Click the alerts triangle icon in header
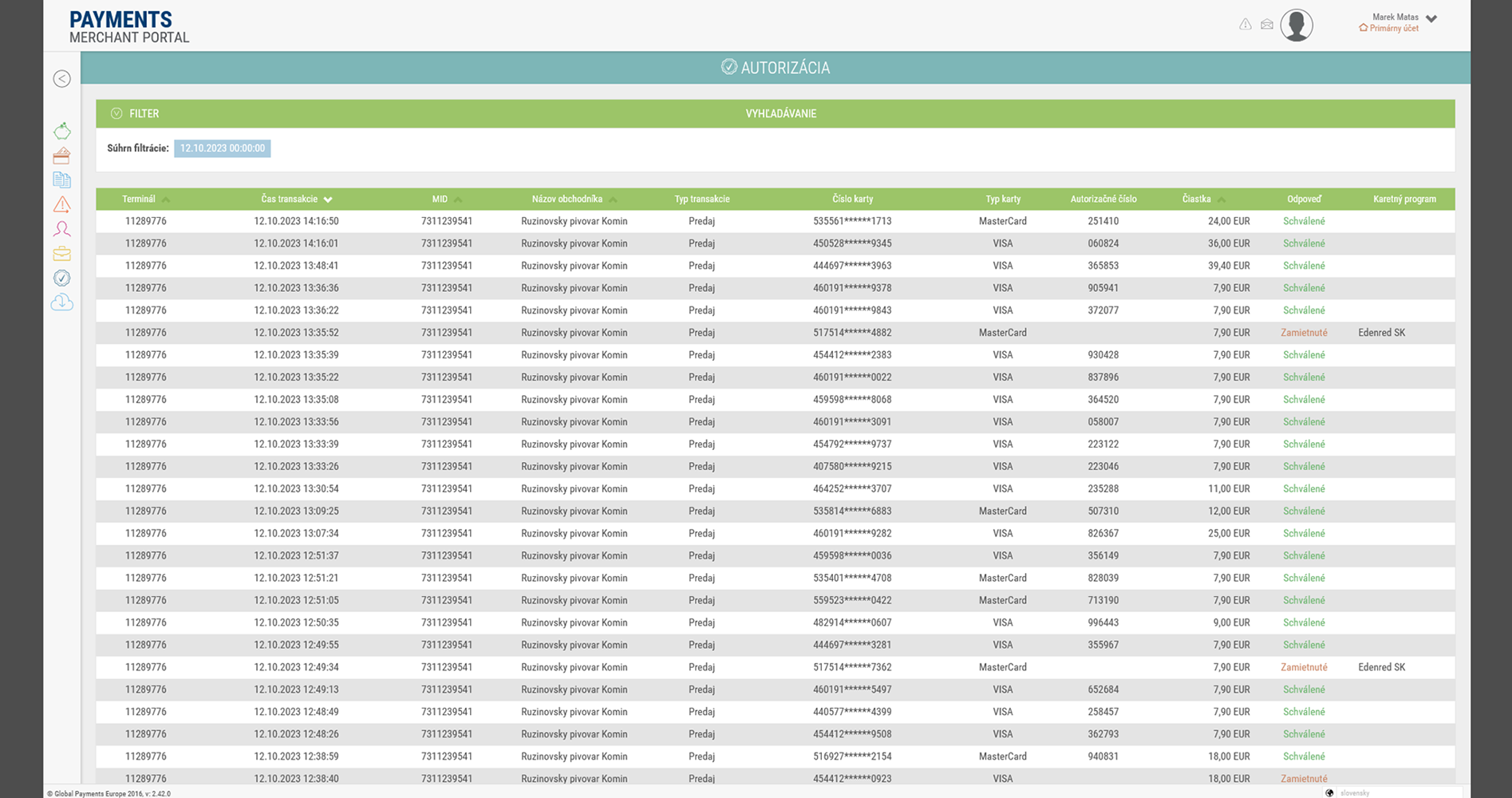This screenshot has width=1512, height=798. click(1246, 25)
